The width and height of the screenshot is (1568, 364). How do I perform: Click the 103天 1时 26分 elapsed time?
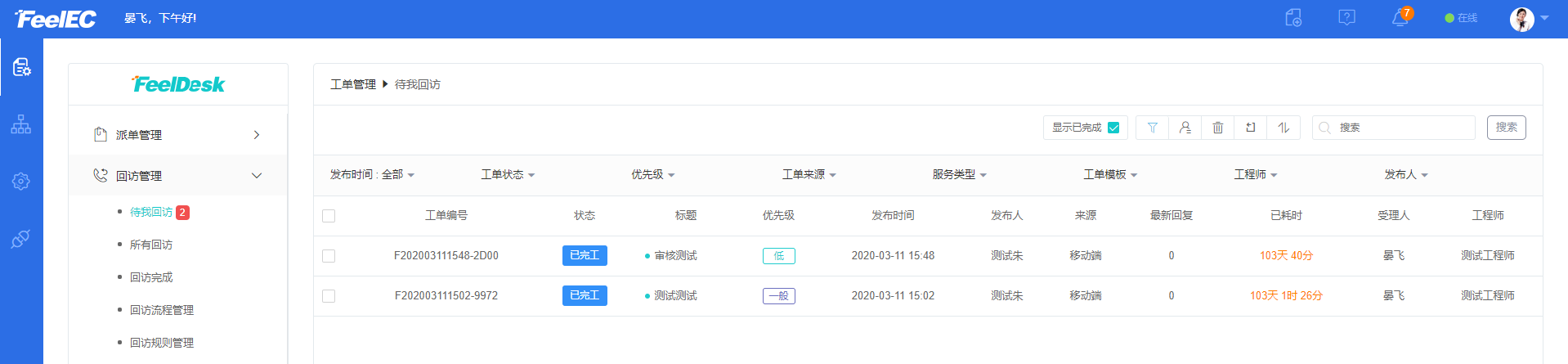pyautogui.click(x=1286, y=296)
